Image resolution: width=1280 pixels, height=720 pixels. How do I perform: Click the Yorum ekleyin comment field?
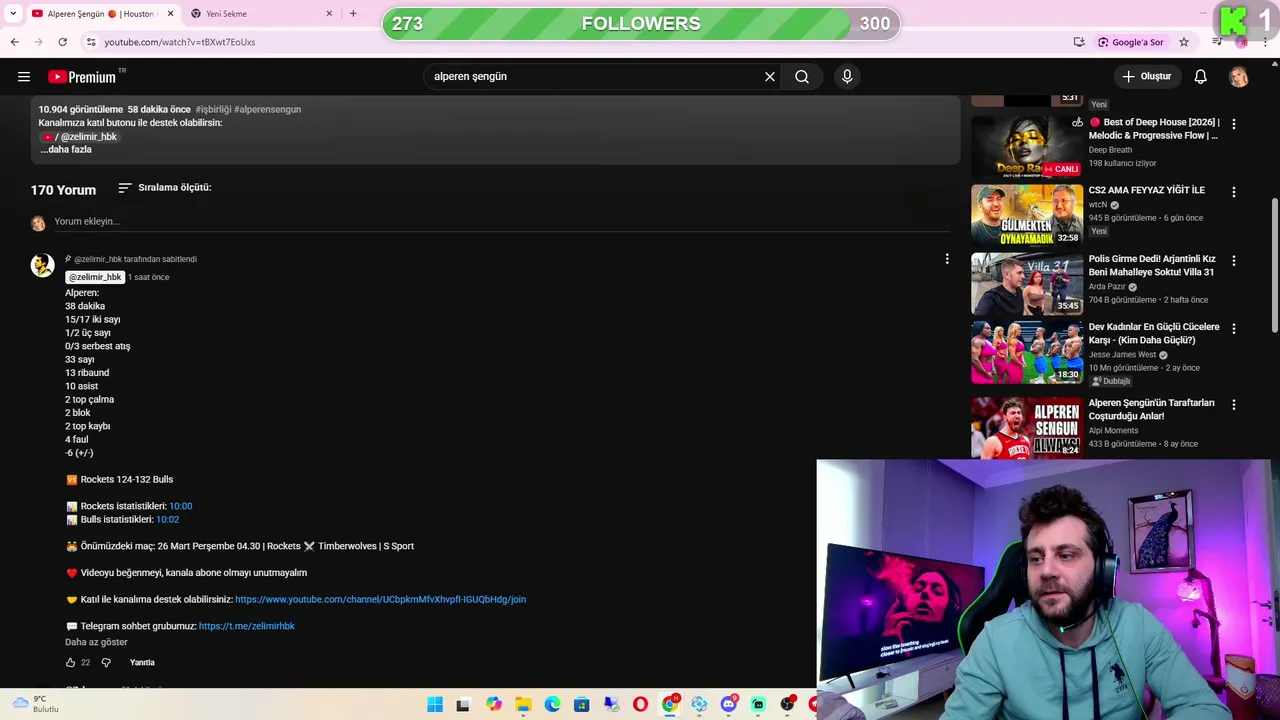tap(500, 222)
